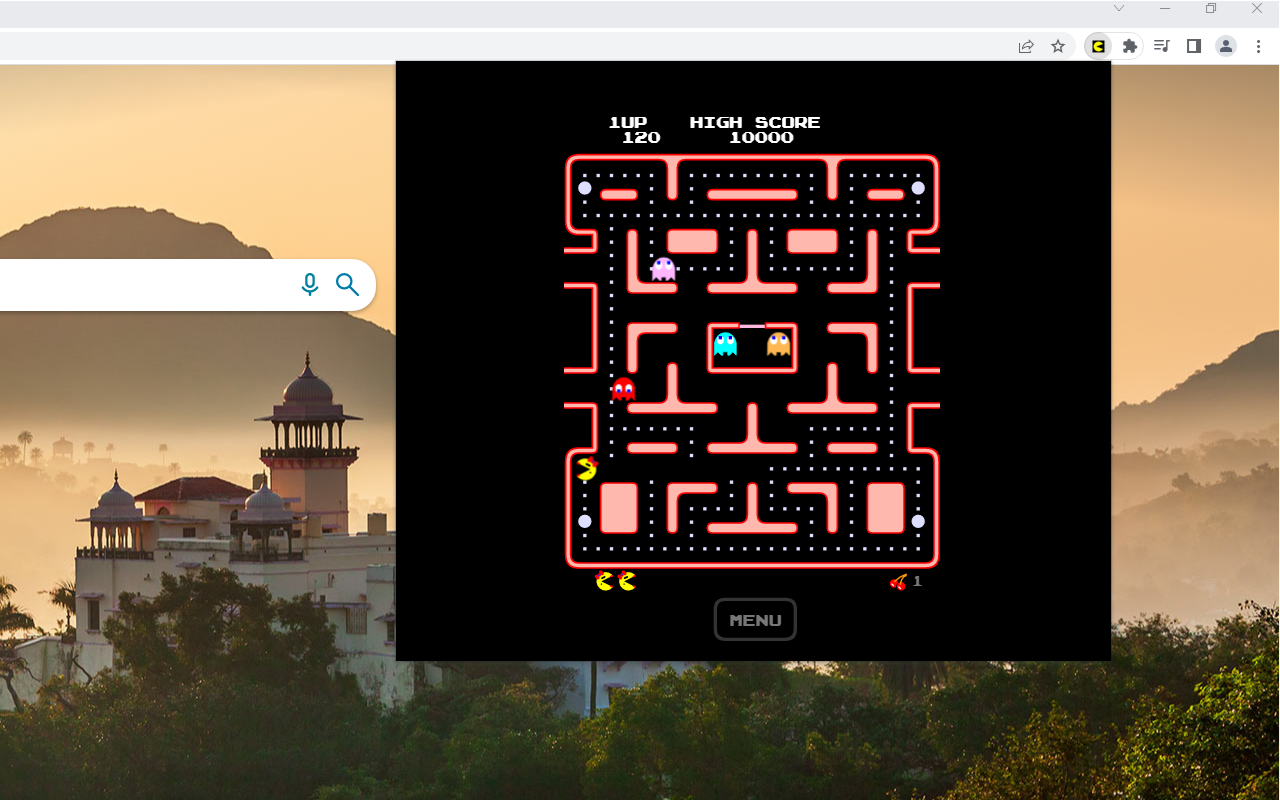This screenshot has height=800, width=1280.
Task: Bookmark this page with the star icon
Action: tap(1058, 46)
